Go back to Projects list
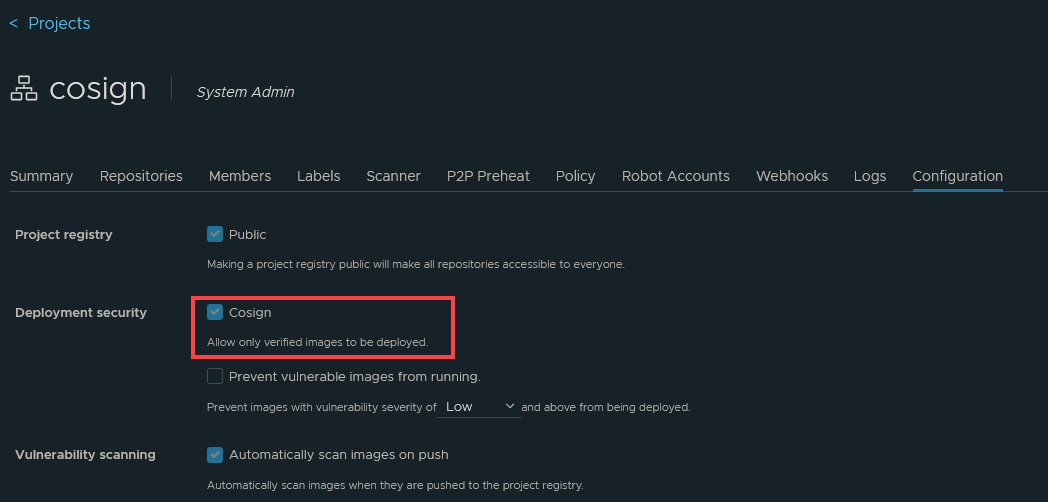Viewport: 1048px width, 502px height. tap(58, 23)
